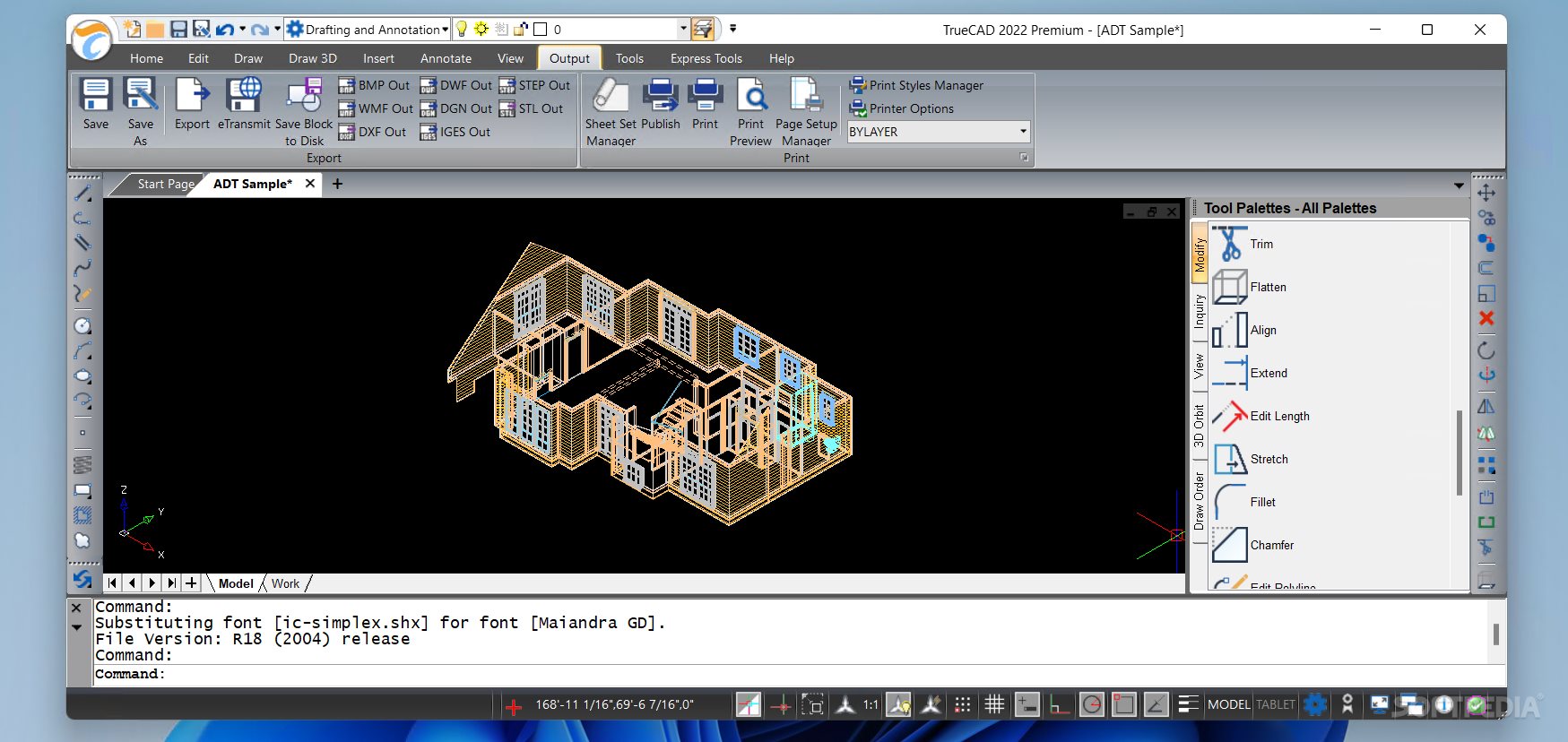Select the Flatten tool in Tool Palettes

click(1250, 287)
